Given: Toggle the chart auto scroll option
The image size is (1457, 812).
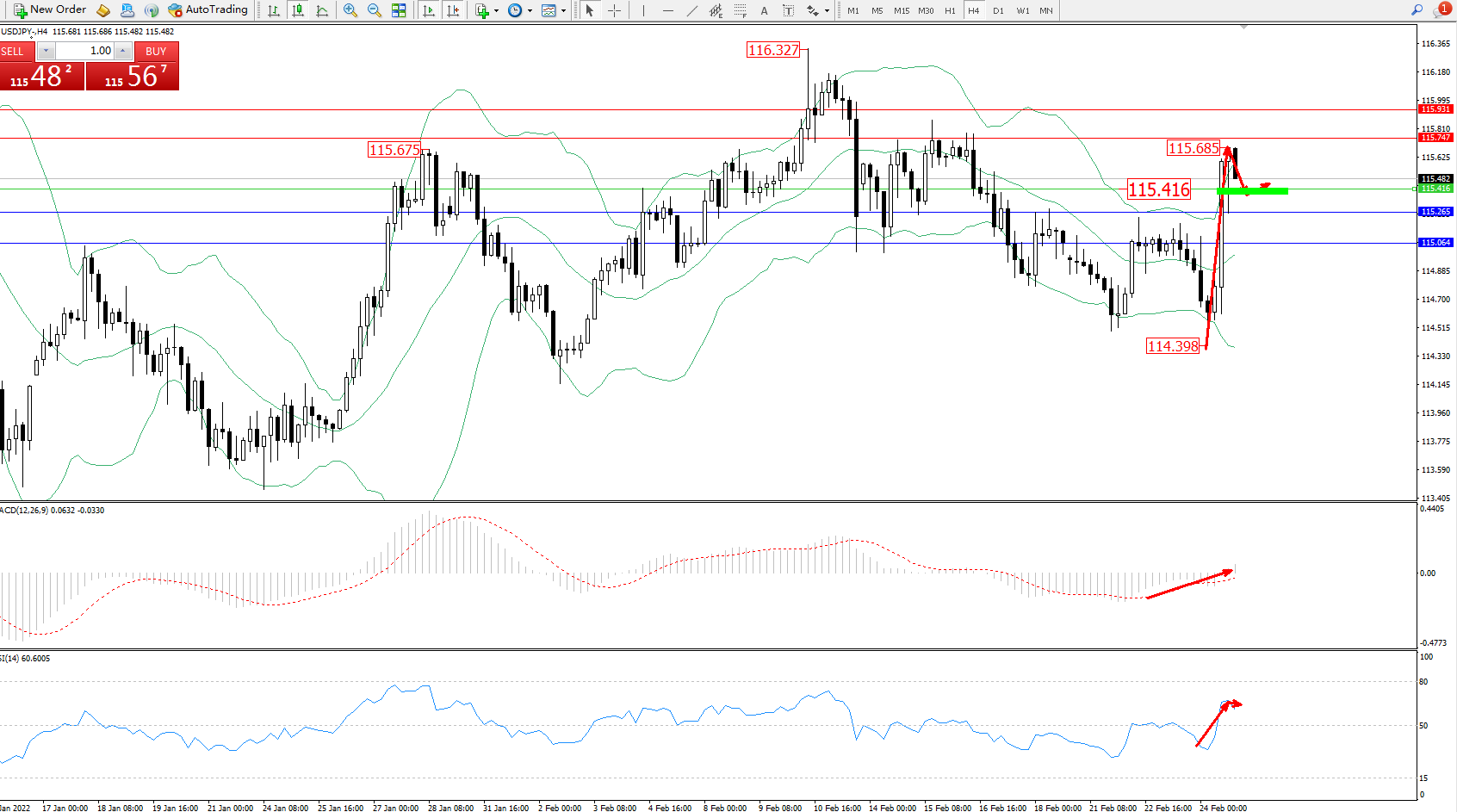Looking at the screenshot, I should coord(429,10).
